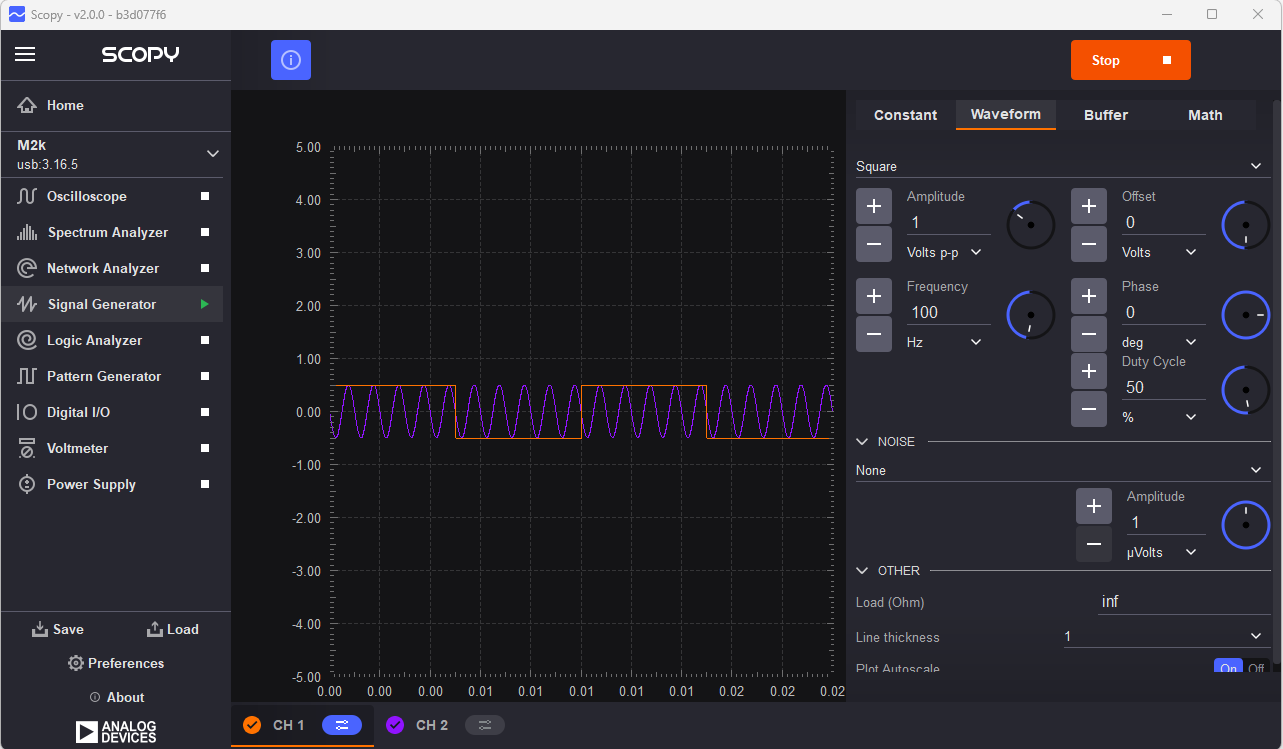Open the hamburger menu
1283x749 pixels.
25,54
